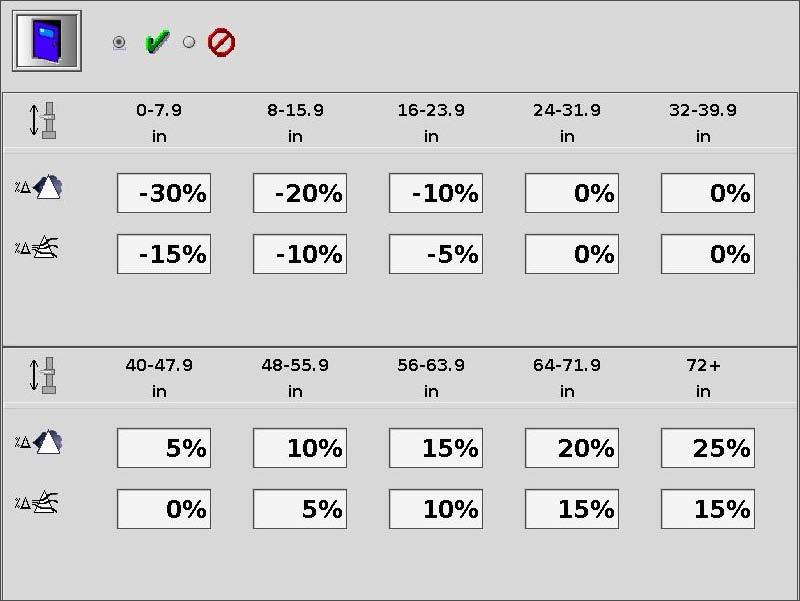Select the enabled radio button beside checkmark
The height and width of the screenshot is (601, 800).
click(119, 42)
